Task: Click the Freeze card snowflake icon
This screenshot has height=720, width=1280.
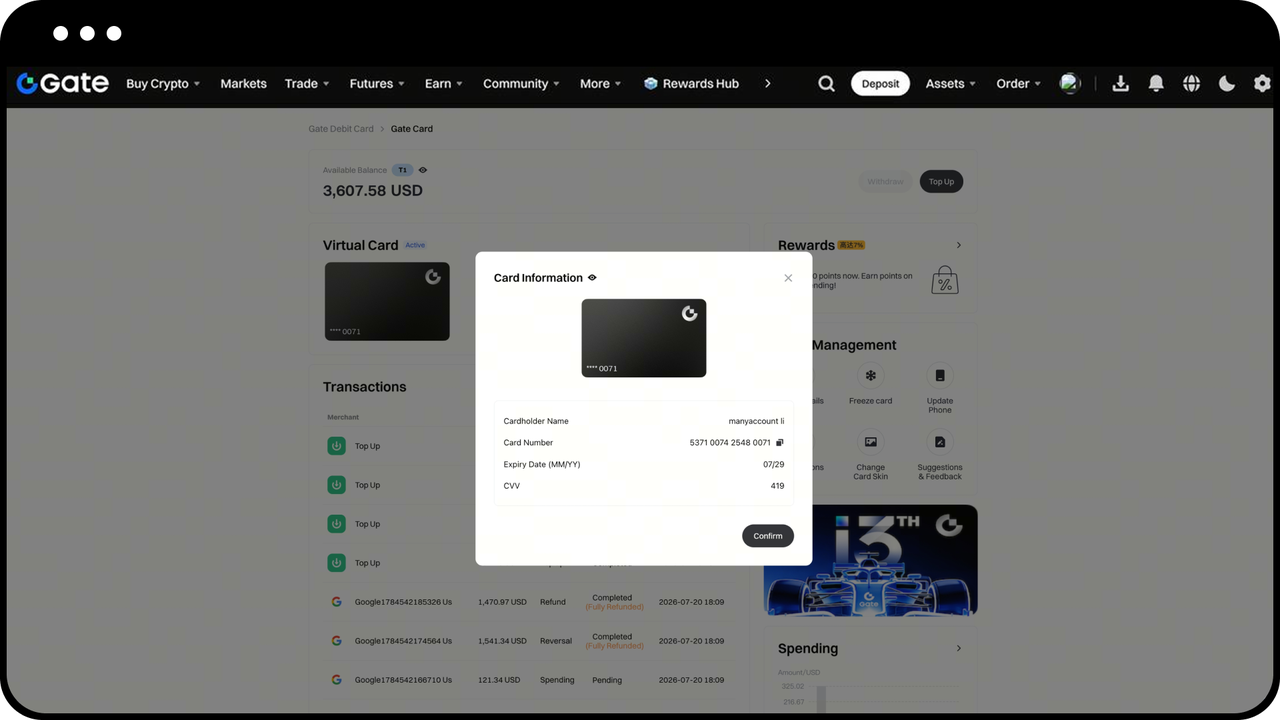Action: point(870,376)
